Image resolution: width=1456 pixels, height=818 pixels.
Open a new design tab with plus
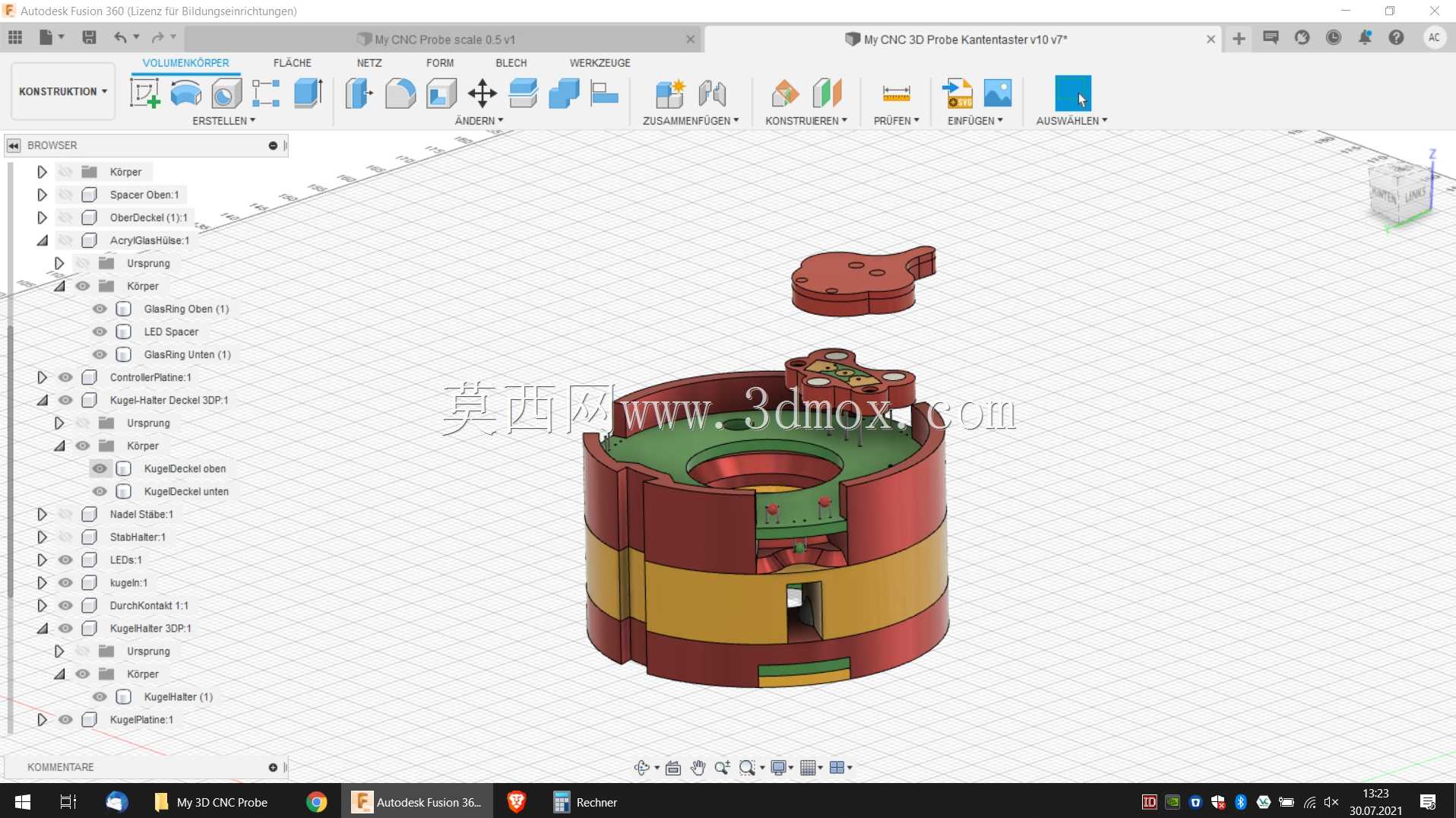tap(1239, 39)
